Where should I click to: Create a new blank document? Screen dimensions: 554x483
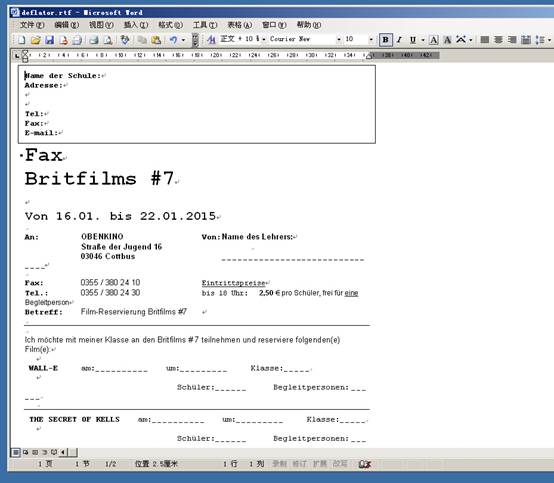tap(22, 40)
